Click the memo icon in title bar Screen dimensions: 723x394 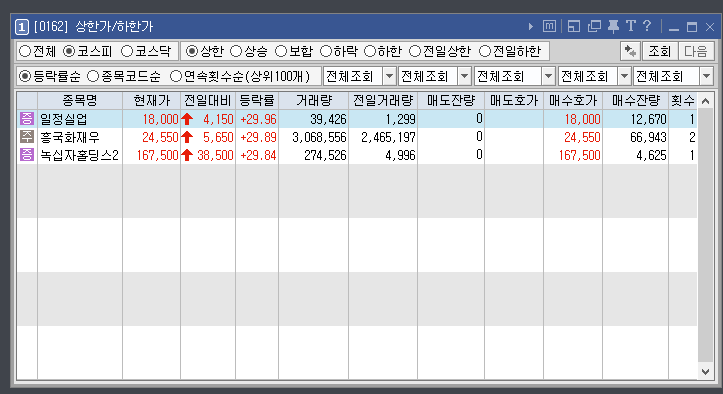tap(549, 26)
